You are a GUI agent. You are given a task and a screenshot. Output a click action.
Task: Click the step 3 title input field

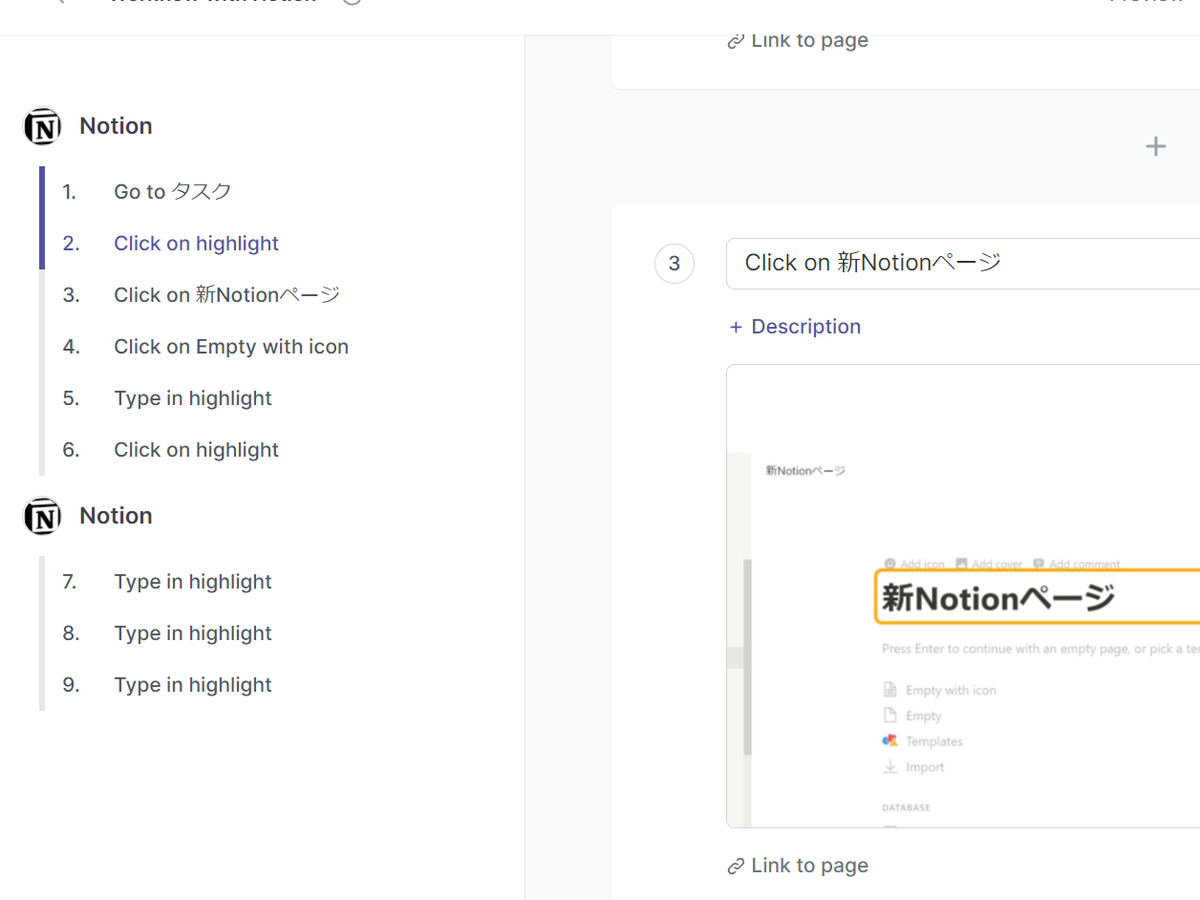tap(963, 264)
